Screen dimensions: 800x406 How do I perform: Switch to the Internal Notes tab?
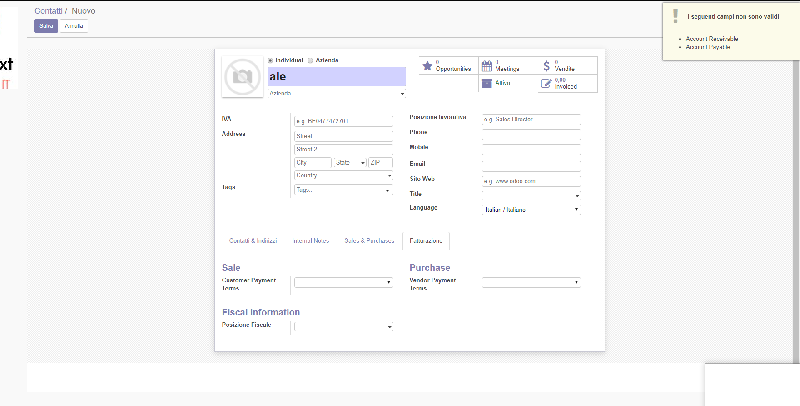(x=311, y=241)
